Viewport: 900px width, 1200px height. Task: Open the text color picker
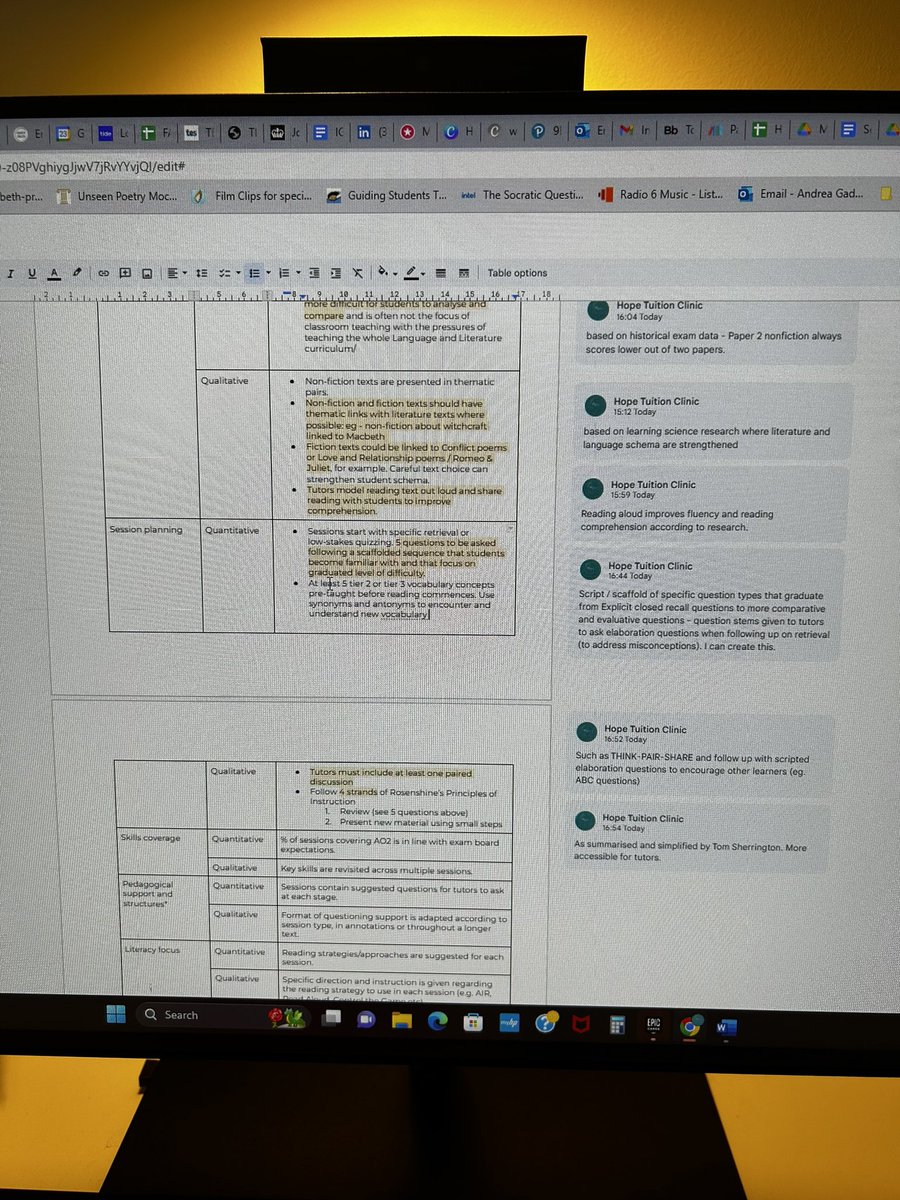pos(54,273)
